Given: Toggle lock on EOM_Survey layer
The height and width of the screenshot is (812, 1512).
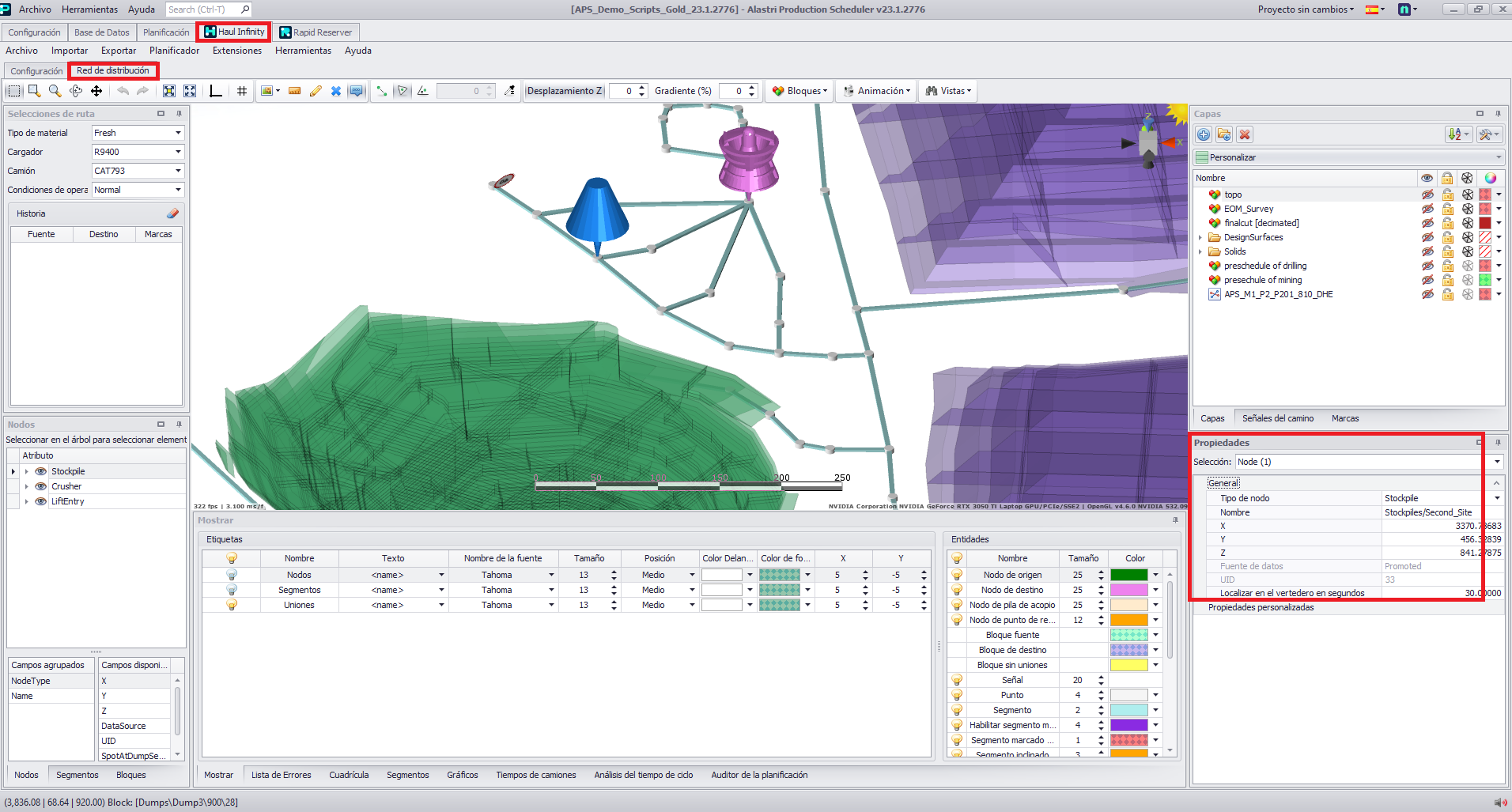Looking at the screenshot, I should [x=1447, y=209].
